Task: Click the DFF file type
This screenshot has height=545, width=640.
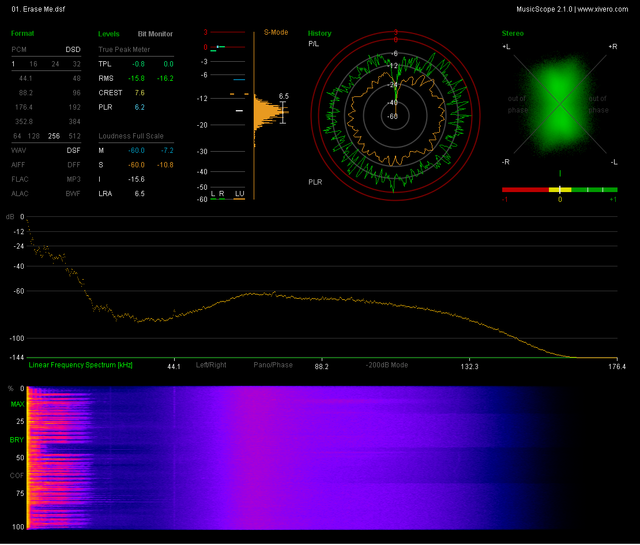Action: click(x=74, y=165)
